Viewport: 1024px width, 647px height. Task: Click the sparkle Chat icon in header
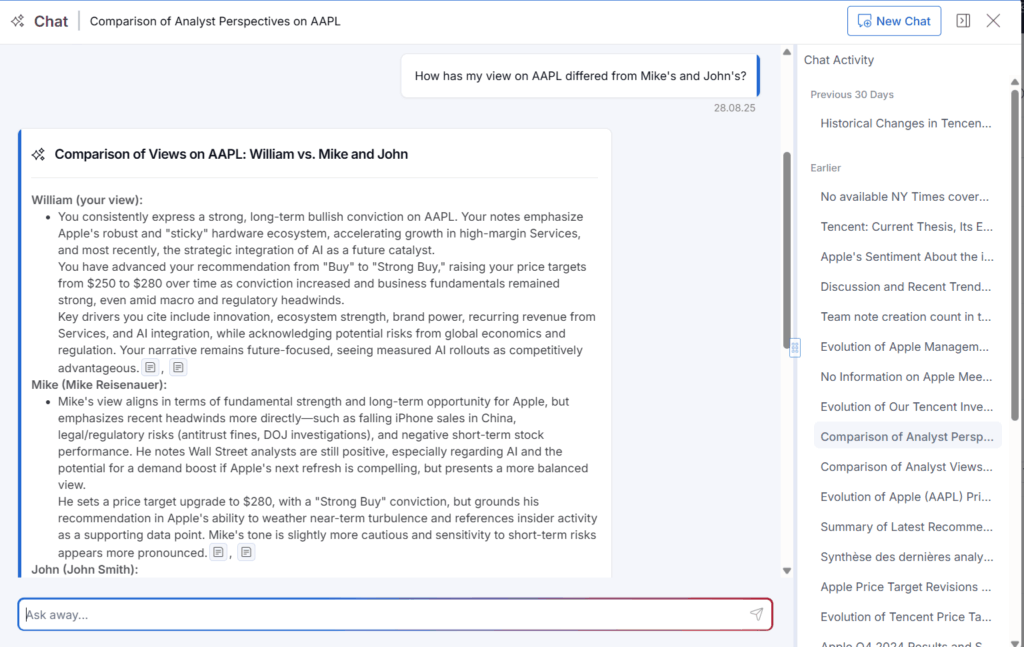18,21
